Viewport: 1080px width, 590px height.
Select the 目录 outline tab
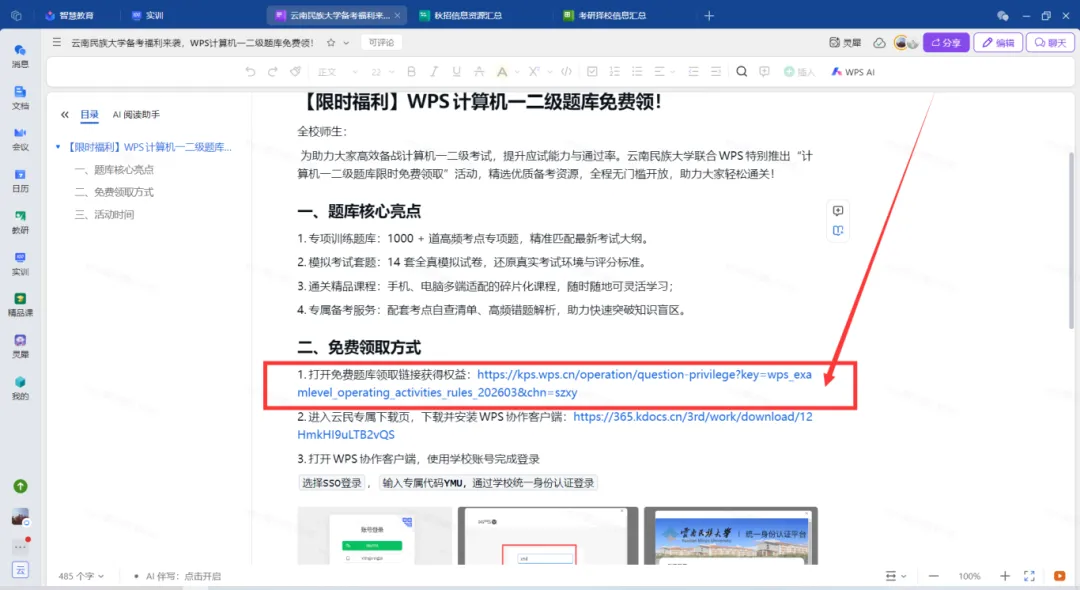point(90,115)
